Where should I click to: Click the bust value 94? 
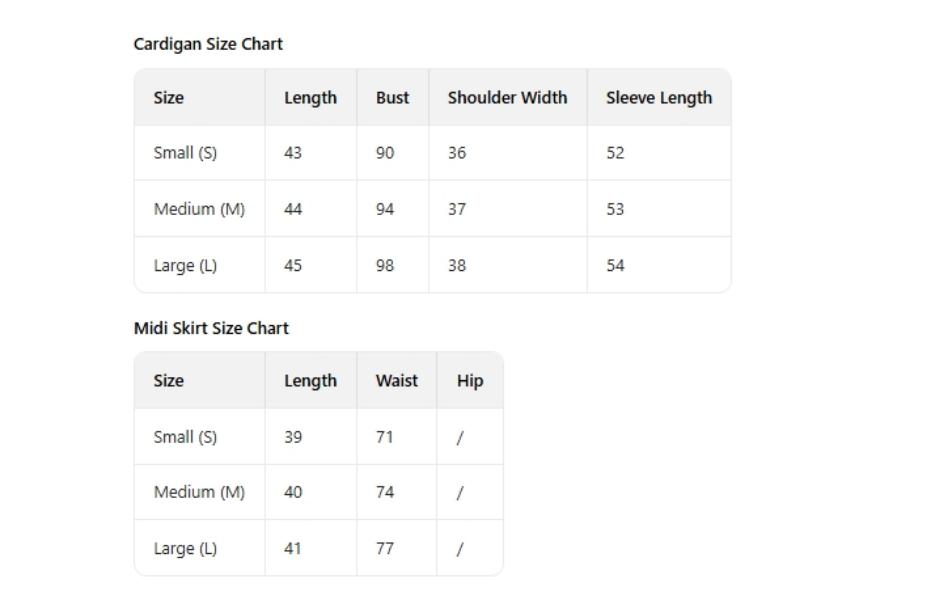click(385, 209)
